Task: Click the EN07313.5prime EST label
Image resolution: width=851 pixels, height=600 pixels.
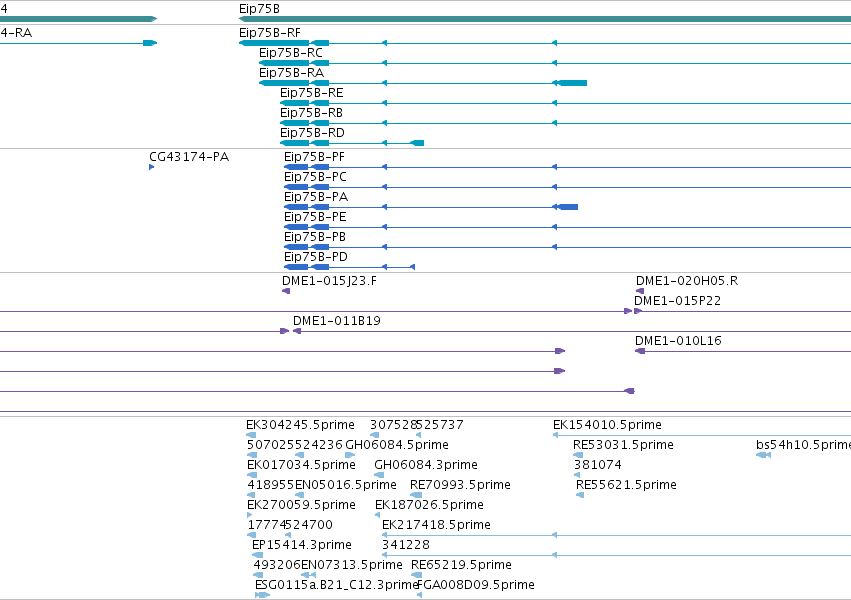Action: pos(352,565)
